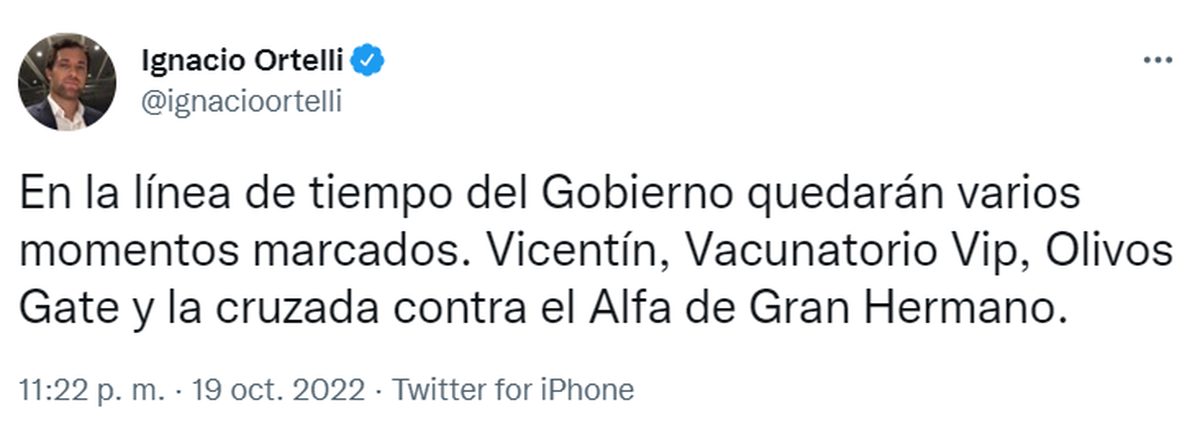
Task: Click the 19 oct. 2022 date
Action: pyautogui.click(x=268, y=390)
